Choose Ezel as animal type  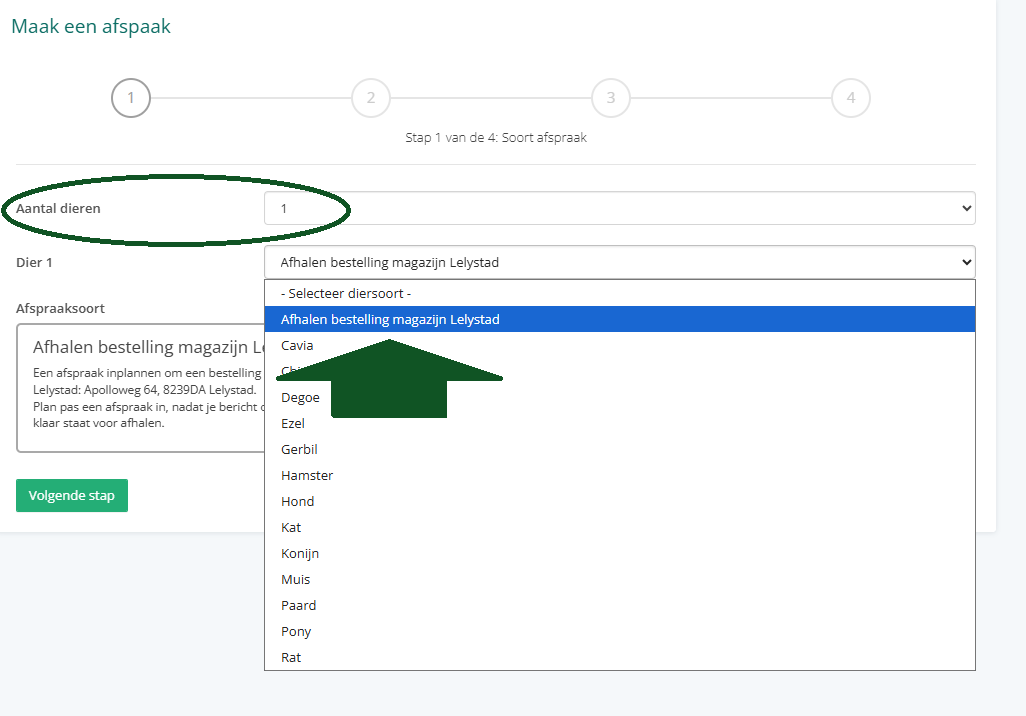[293, 424]
